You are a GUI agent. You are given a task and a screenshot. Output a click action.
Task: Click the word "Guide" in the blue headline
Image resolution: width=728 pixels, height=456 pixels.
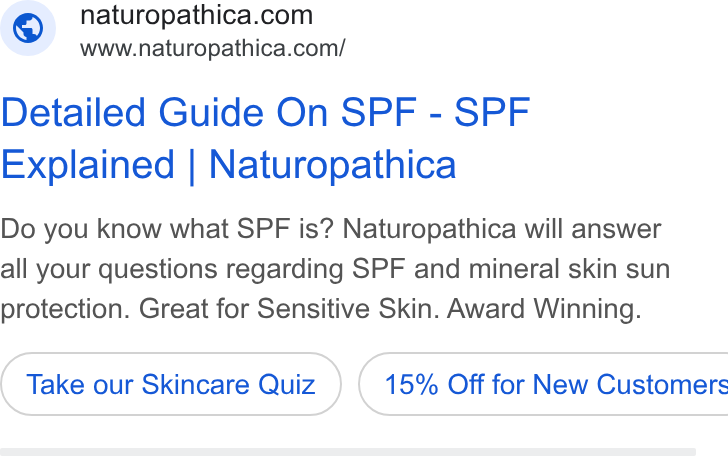coord(211,112)
